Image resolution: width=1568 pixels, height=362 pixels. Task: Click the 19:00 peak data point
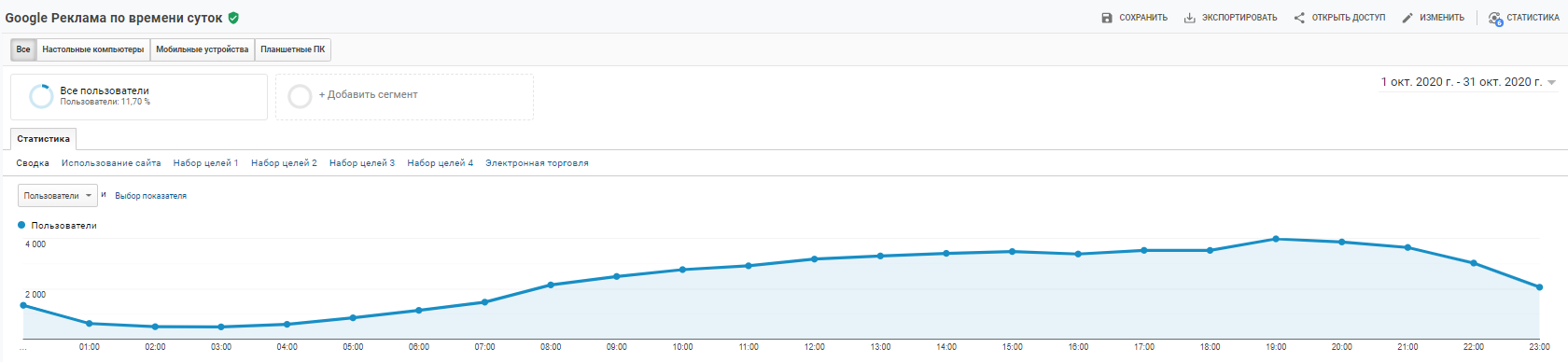coord(1276,239)
